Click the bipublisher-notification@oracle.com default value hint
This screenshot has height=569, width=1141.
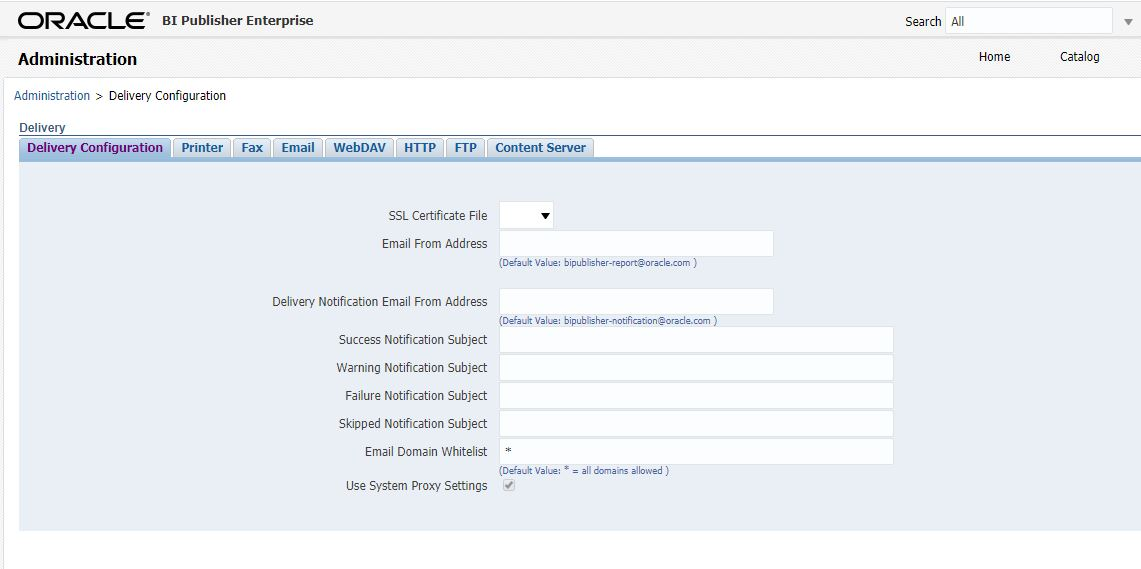pyautogui.click(x=608, y=320)
